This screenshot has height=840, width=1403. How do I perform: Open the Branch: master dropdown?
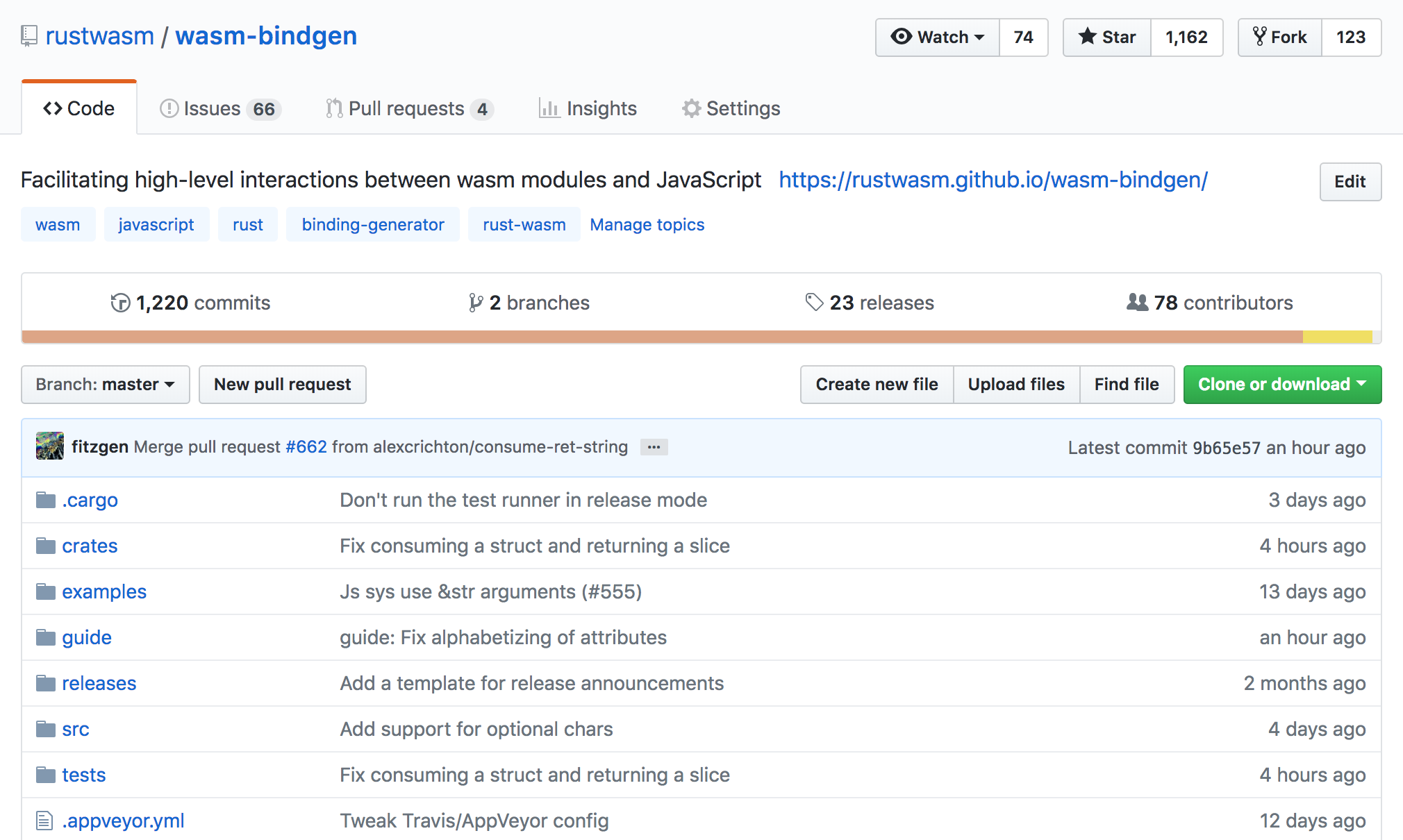coord(106,385)
